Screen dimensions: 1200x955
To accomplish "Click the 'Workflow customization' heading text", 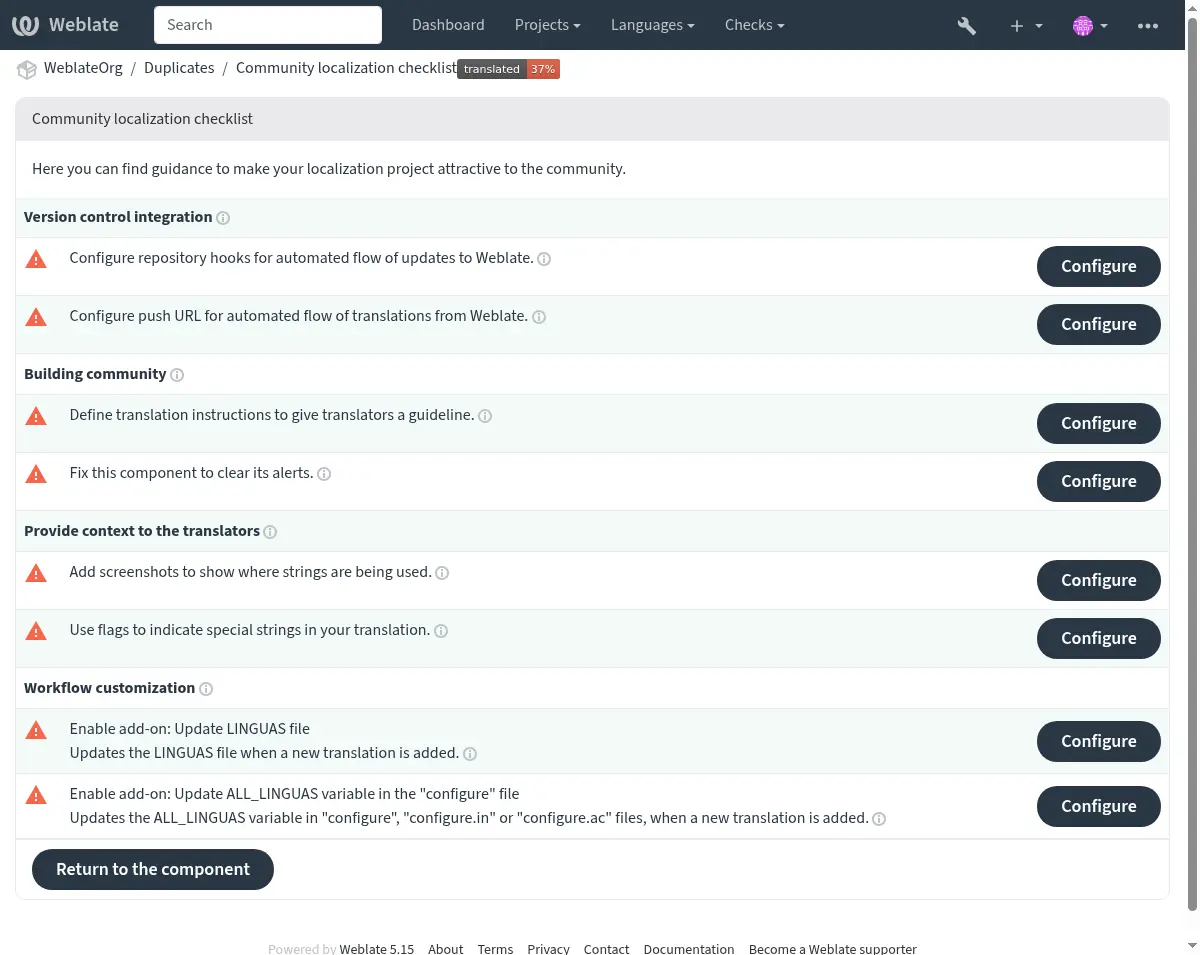I will (109, 688).
